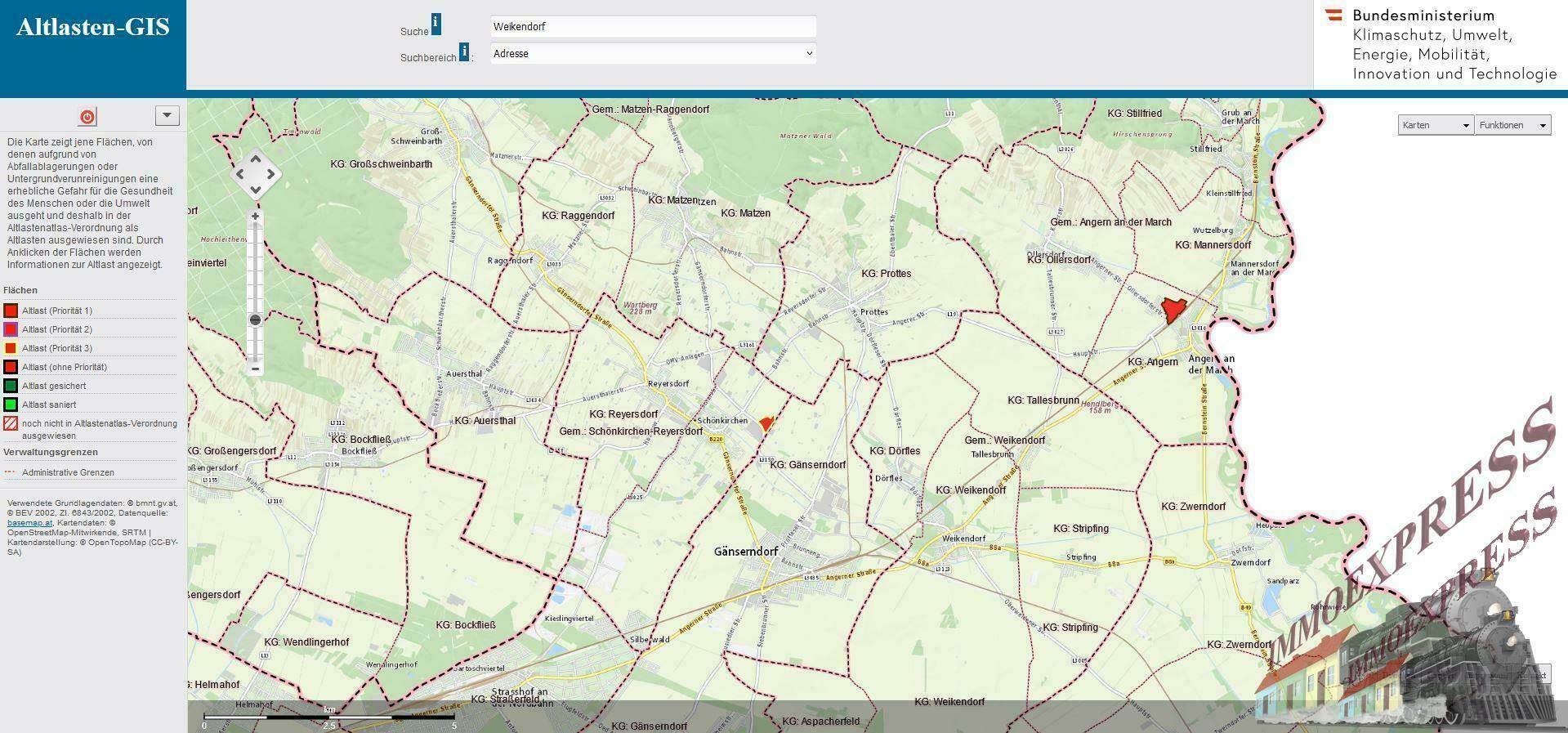Open the sidebar panel dropdown arrow
The width and height of the screenshot is (1568, 733).
[168, 115]
